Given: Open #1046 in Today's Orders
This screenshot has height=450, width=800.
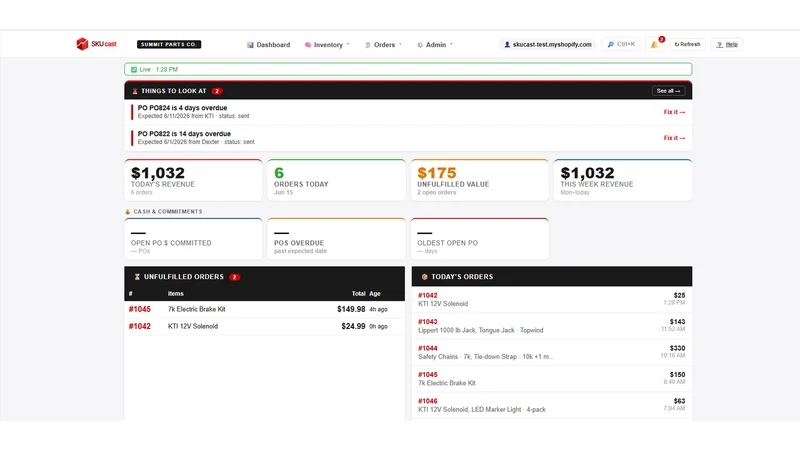Looking at the screenshot, I should pyautogui.click(x=428, y=401).
